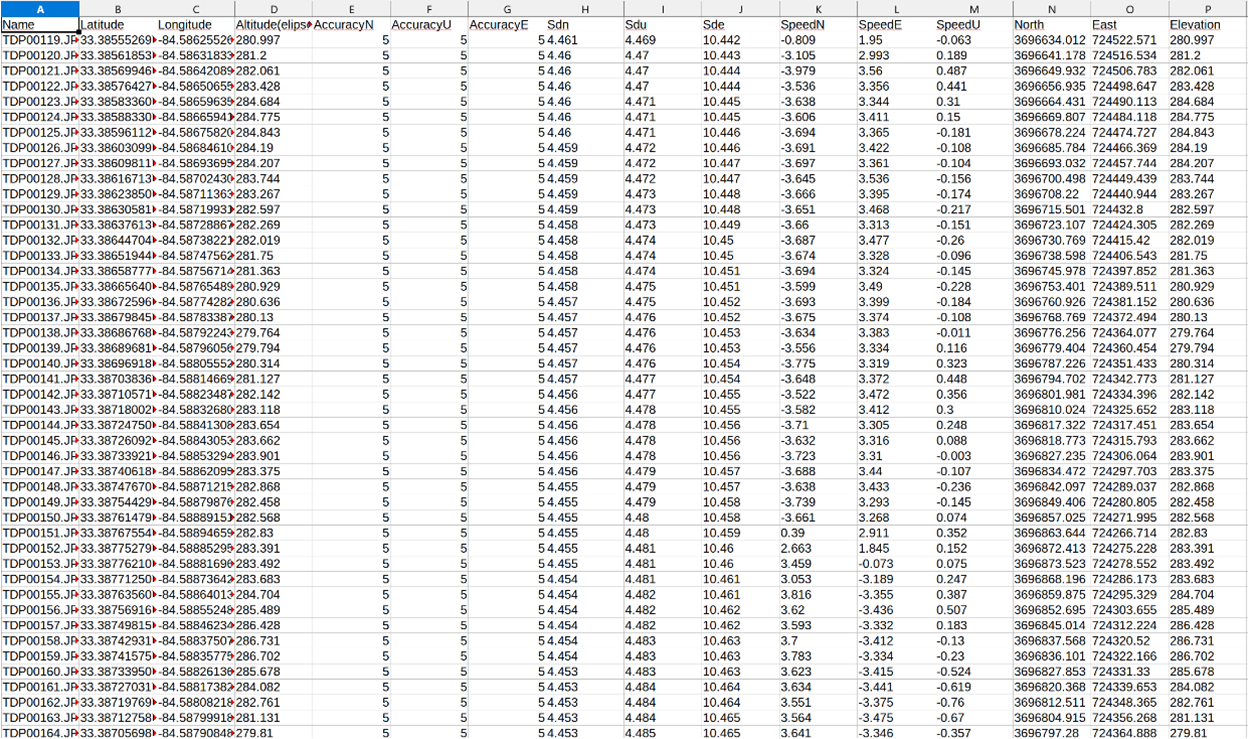Click North value 3696868.196
Image resolution: width=1248 pixels, height=739 pixels.
coord(1049,579)
